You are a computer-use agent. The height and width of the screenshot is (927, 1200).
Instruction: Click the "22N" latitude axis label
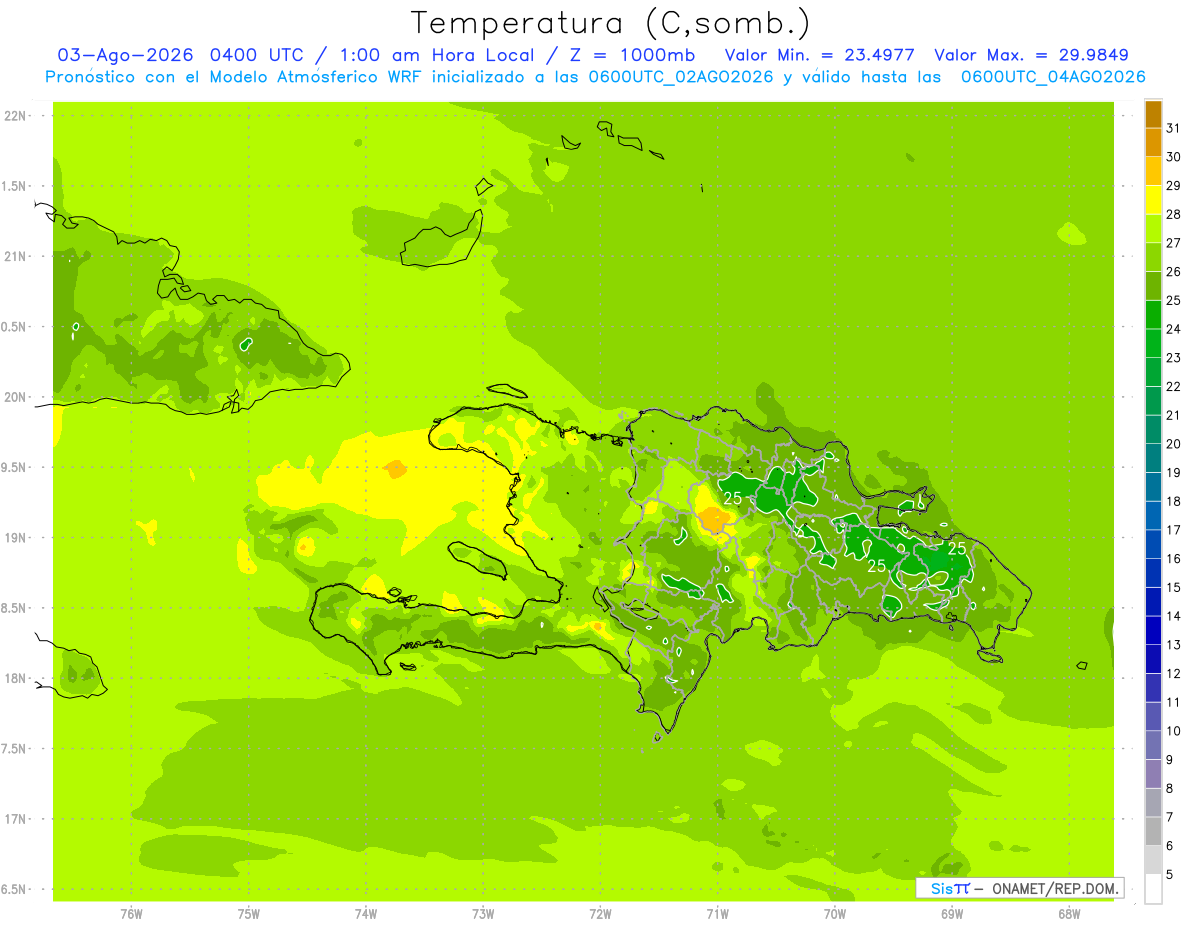click(x=16, y=116)
